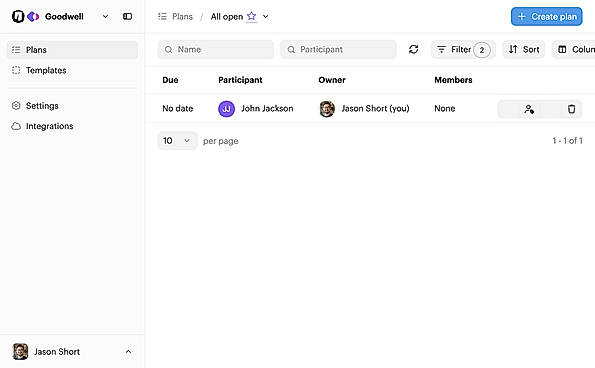The width and height of the screenshot is (595, 368).
Task: Change the 10 per page selector
Action: tap(177, 141)
